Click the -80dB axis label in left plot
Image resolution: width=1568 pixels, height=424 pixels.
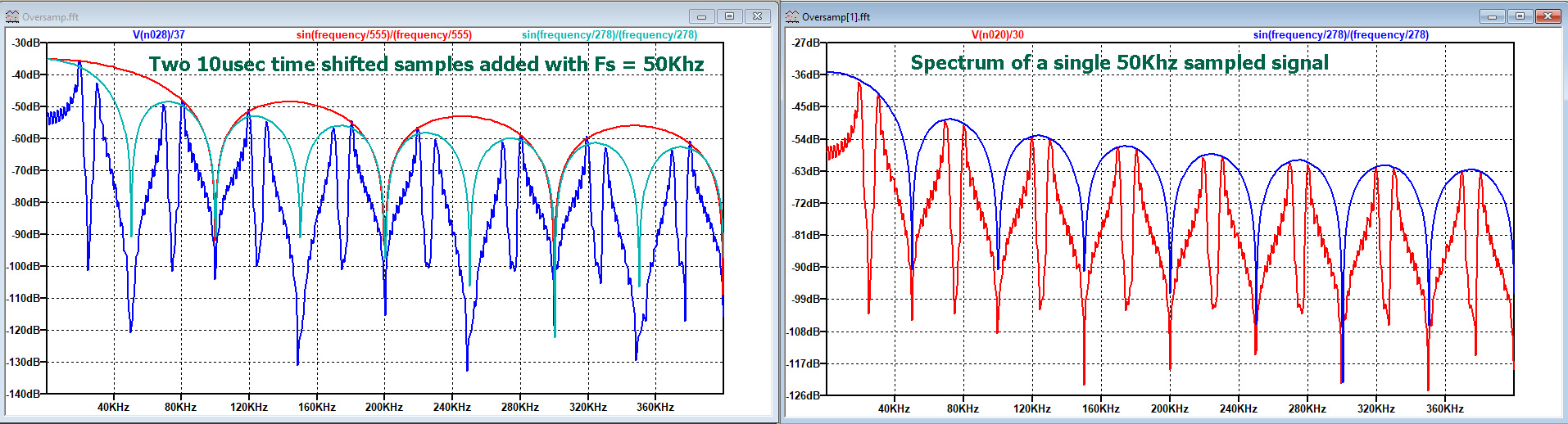point(25,202)
